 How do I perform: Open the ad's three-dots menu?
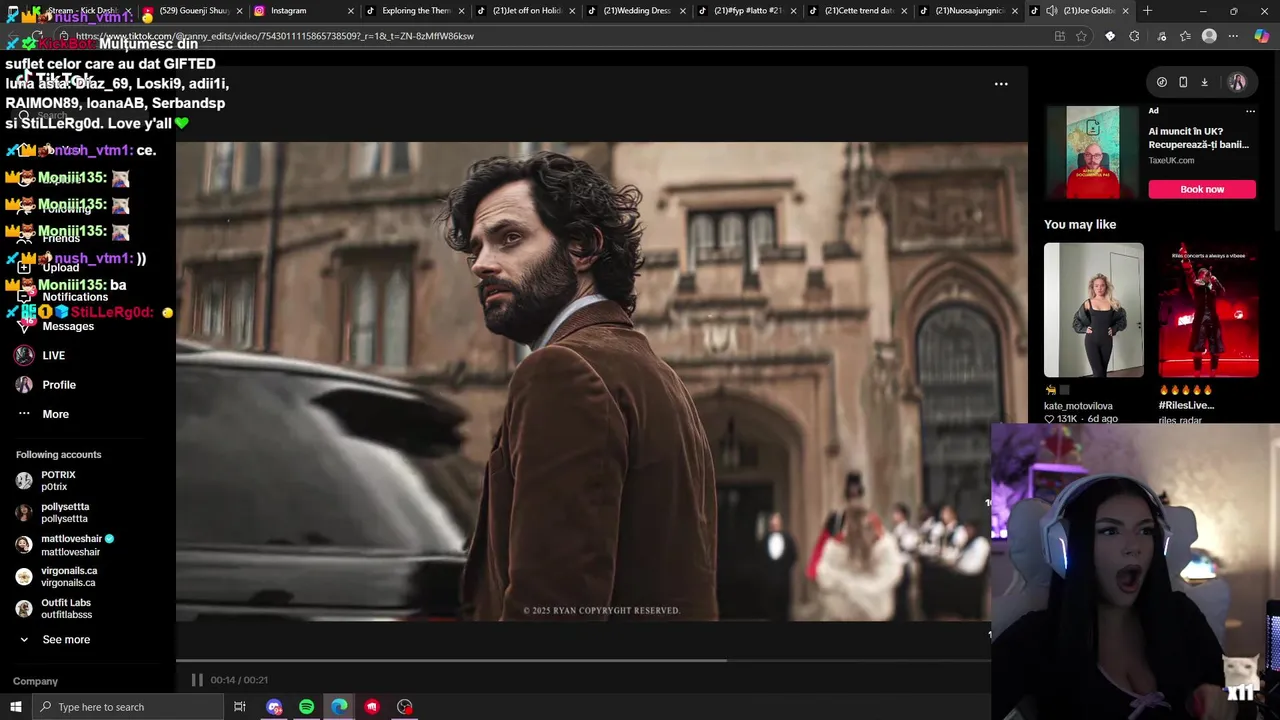[x=1250, y=111]
